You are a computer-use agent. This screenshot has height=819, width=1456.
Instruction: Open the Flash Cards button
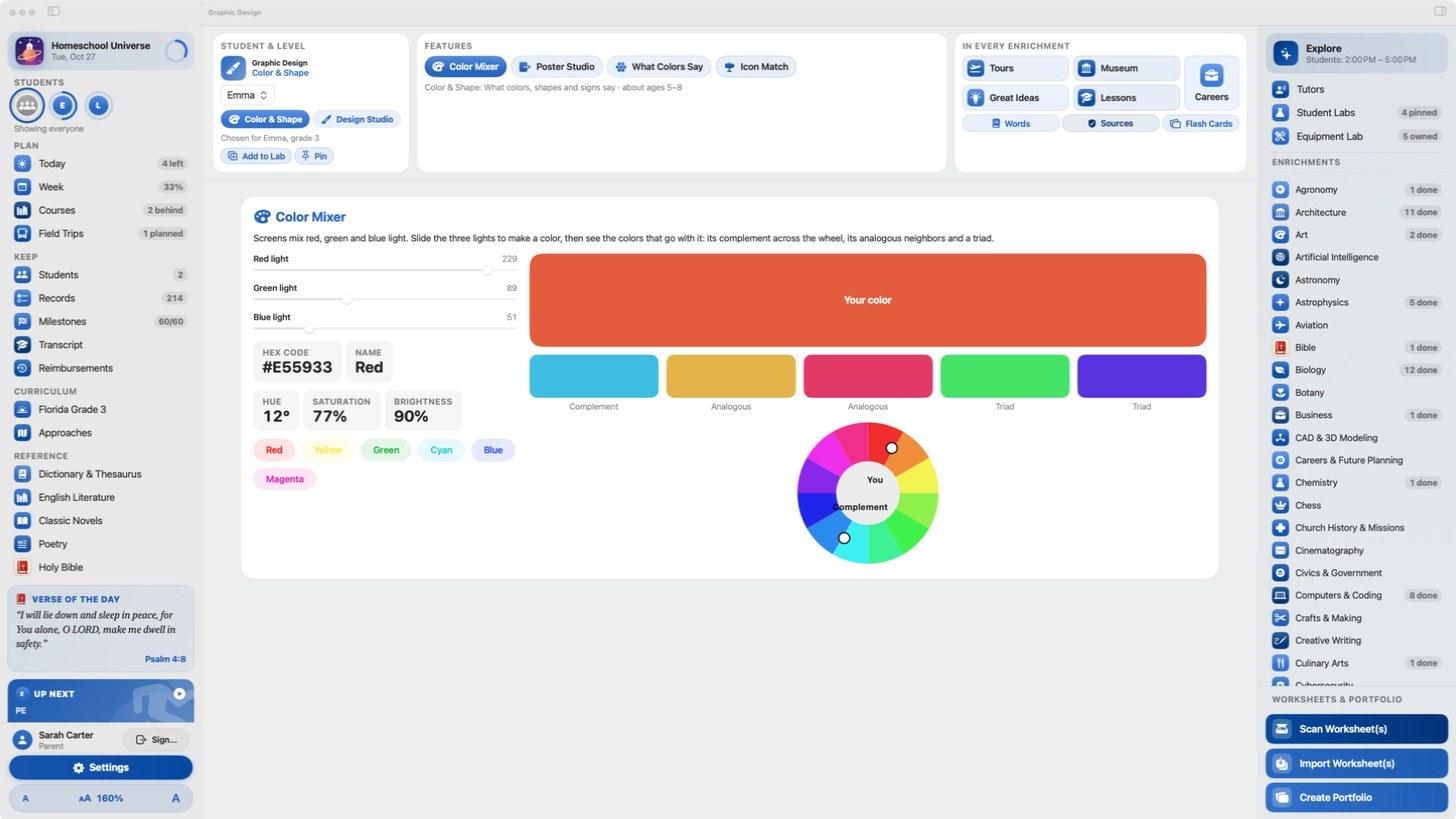[x=1201, y=124]
